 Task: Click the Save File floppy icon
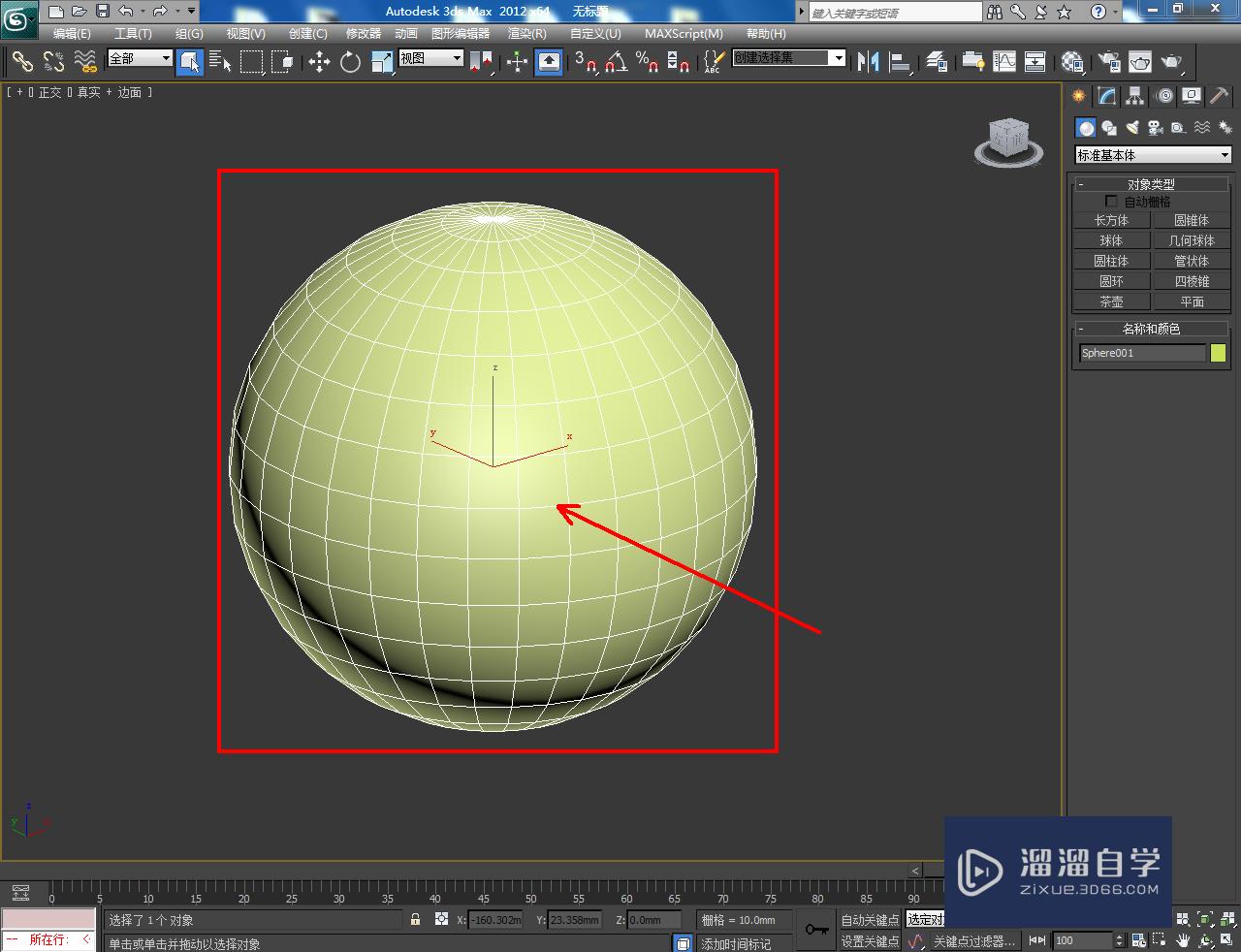coord(102,12)
